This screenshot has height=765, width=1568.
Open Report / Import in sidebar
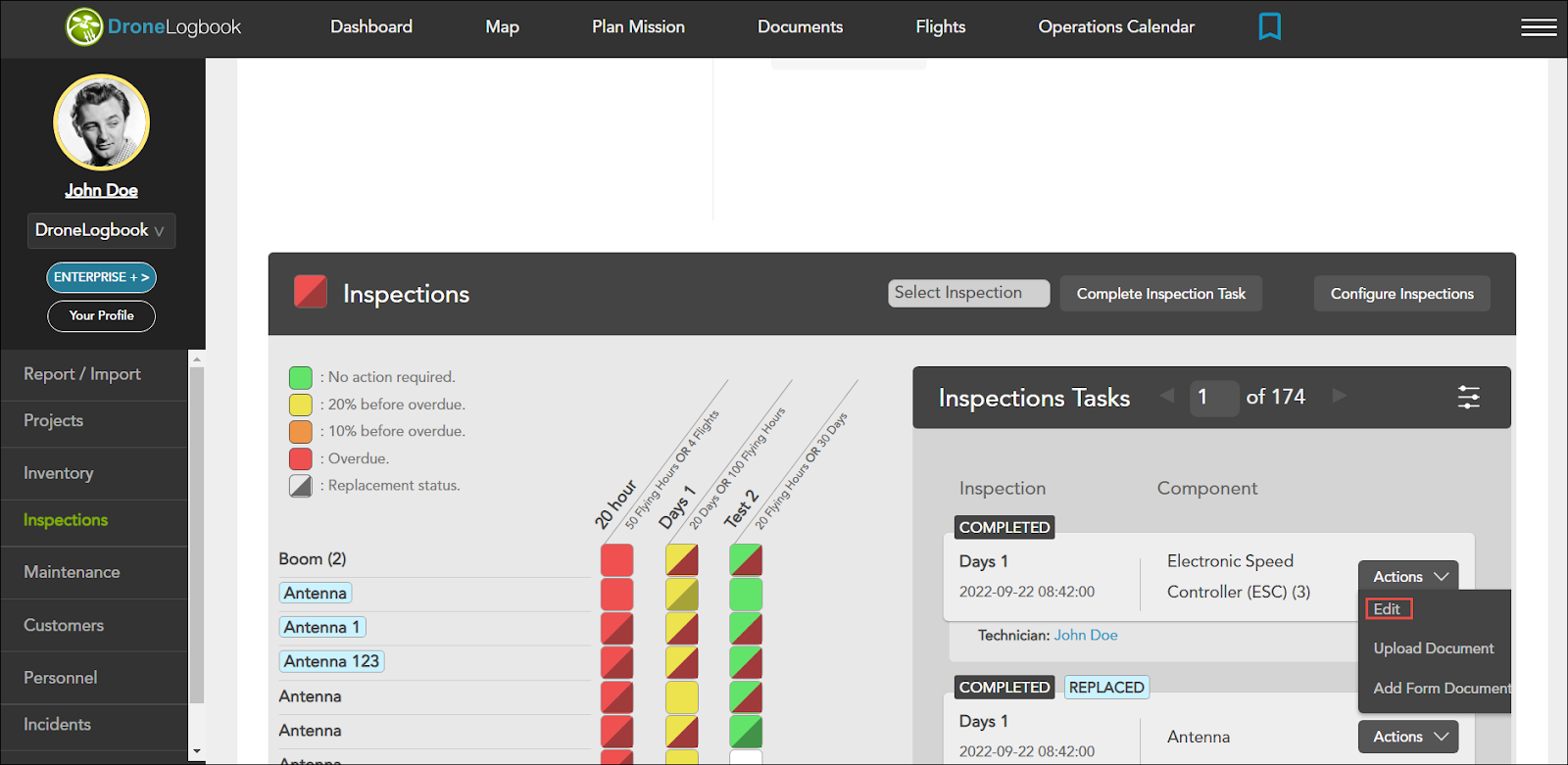tap(82, 374)
